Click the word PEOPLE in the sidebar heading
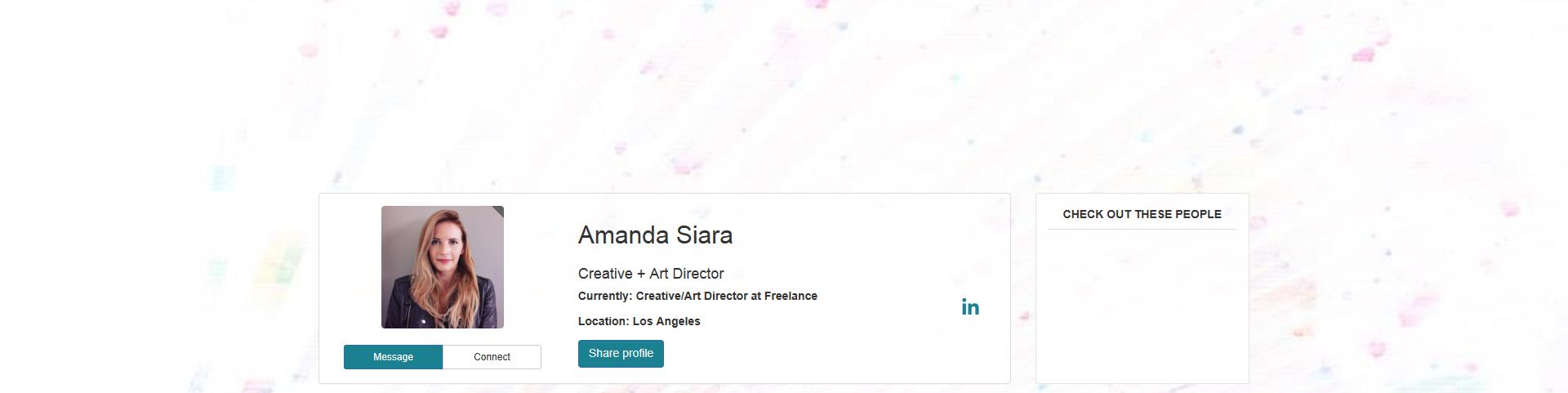Screen dimensions: 1568x393 click(x=1198, y=214)
